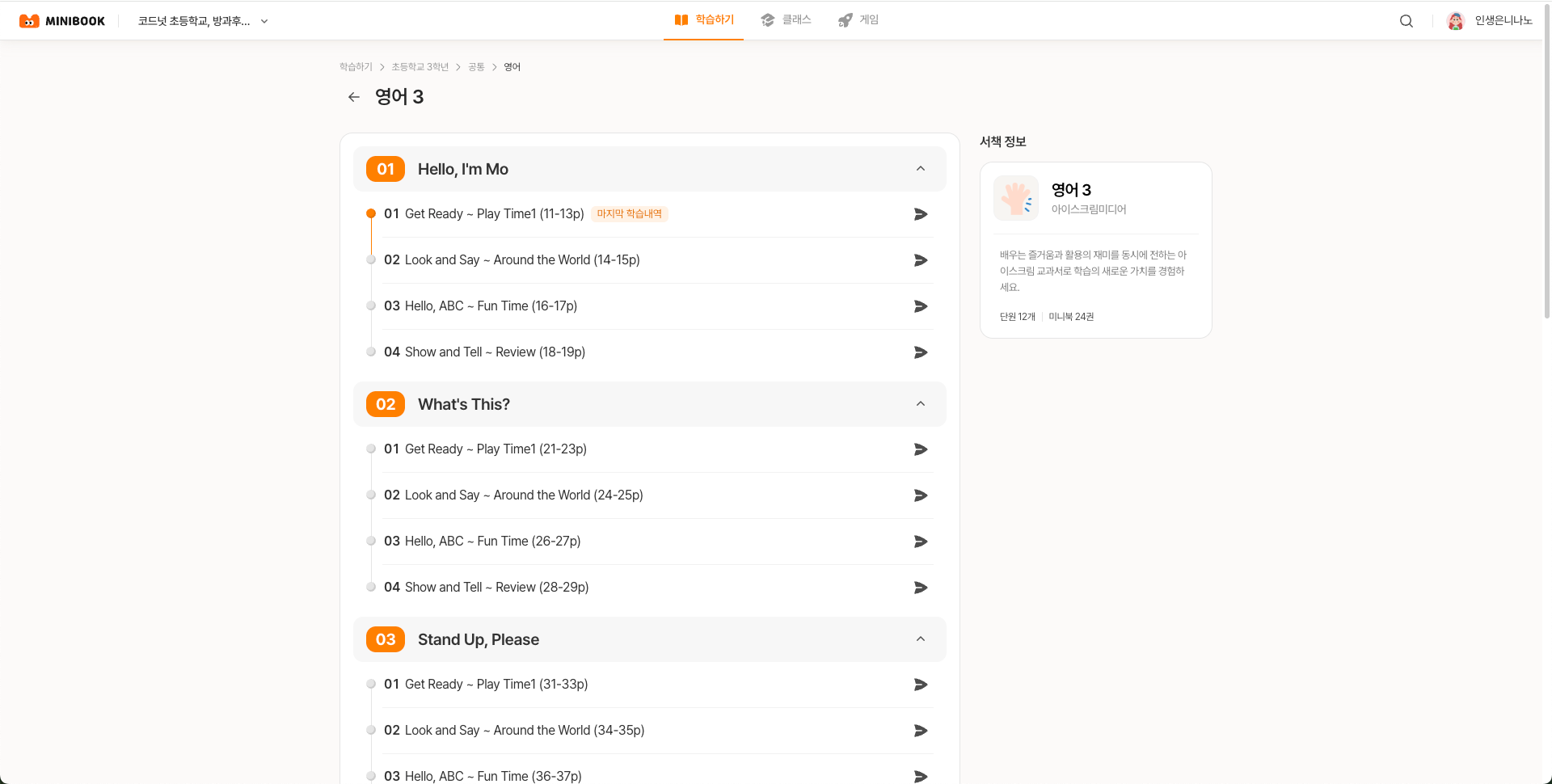1552x784 pixels.
Task: Collapse the Hello, I'm Mo unit
Action: point(920,169)
